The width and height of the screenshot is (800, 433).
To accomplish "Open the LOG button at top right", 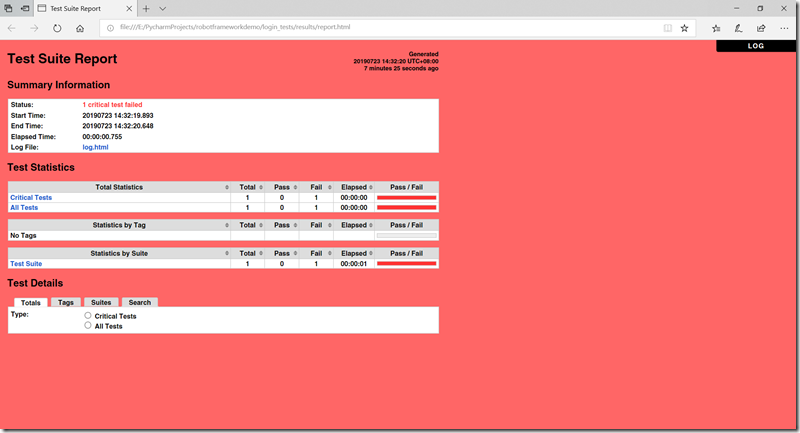I will click(756, 46).
